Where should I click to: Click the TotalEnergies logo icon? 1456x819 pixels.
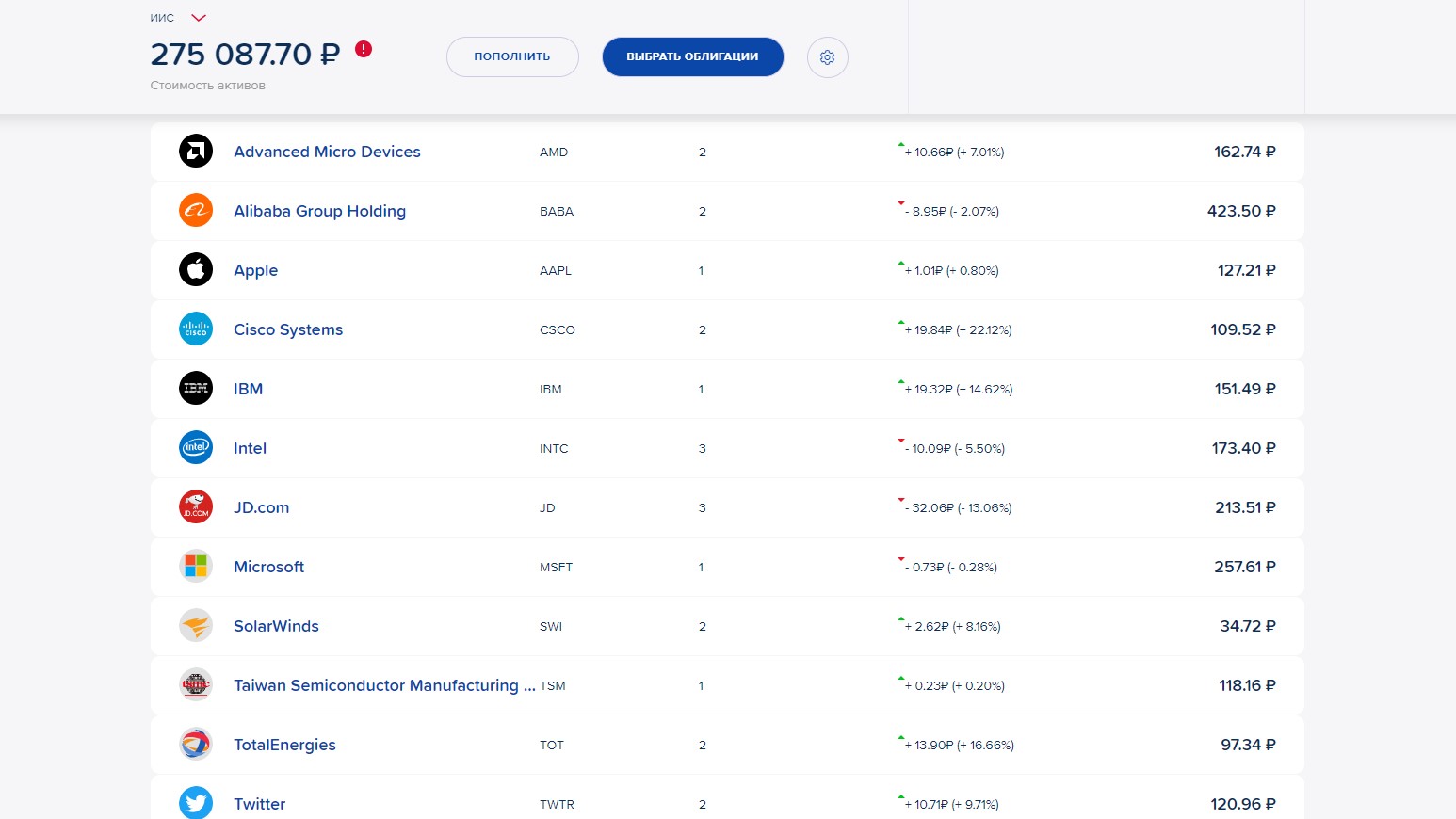[x=196, y=744]
